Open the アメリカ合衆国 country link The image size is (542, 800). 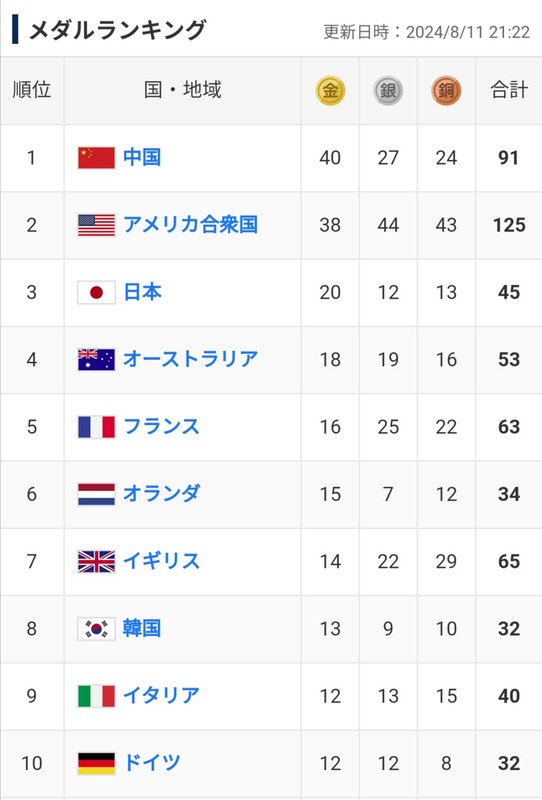point(190,224)
